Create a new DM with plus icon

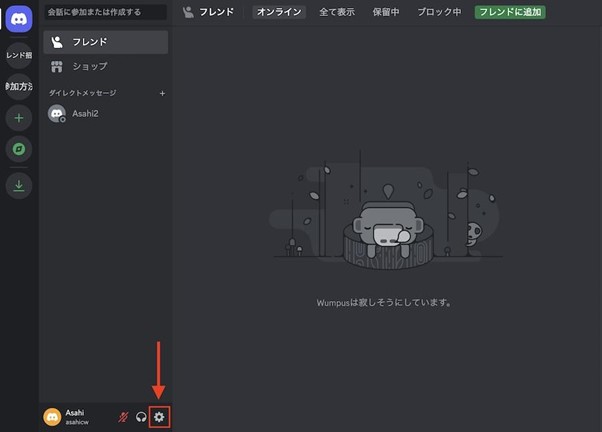coord(162,93)
